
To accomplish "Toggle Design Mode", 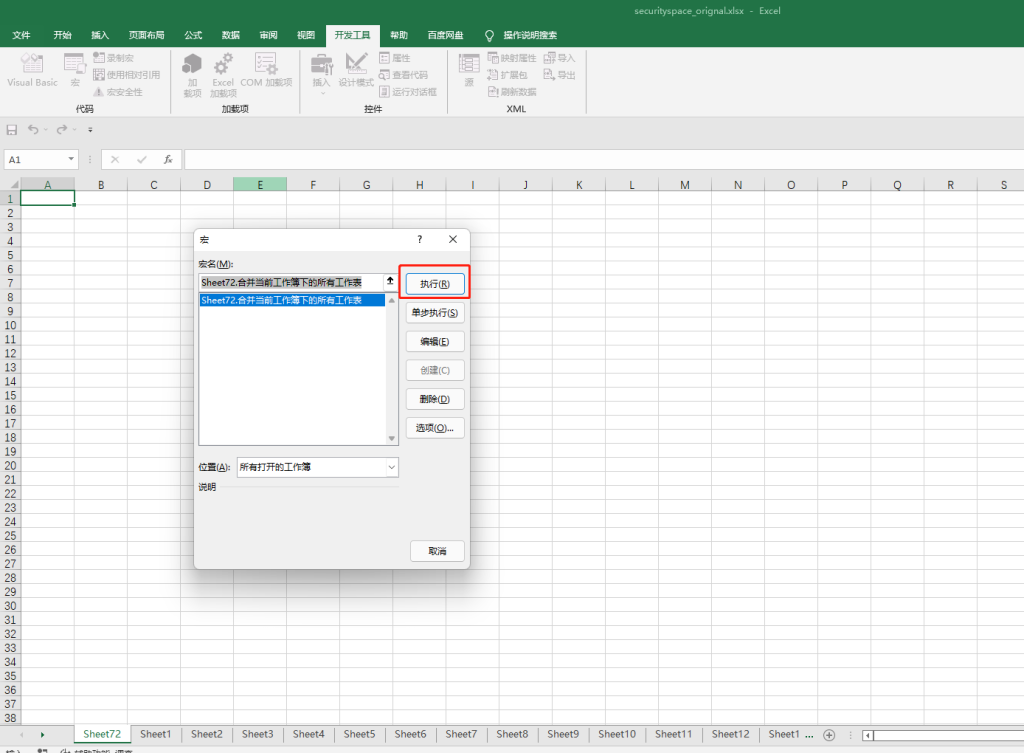I will click(356, 70).
